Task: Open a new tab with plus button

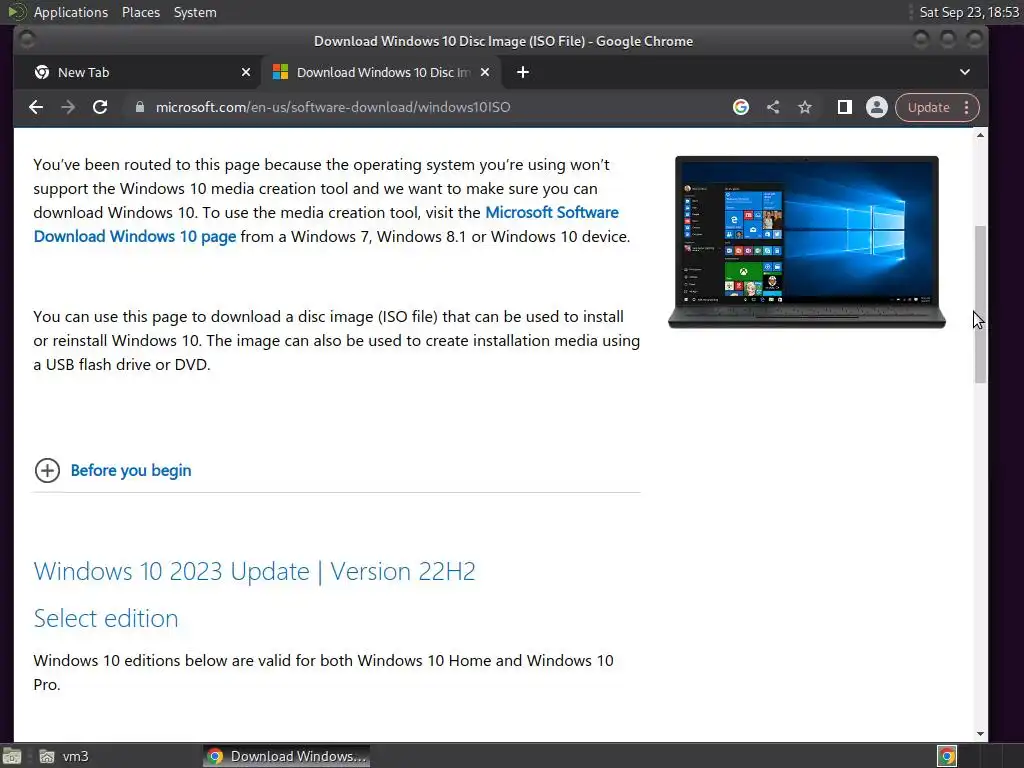Action: 522,72
